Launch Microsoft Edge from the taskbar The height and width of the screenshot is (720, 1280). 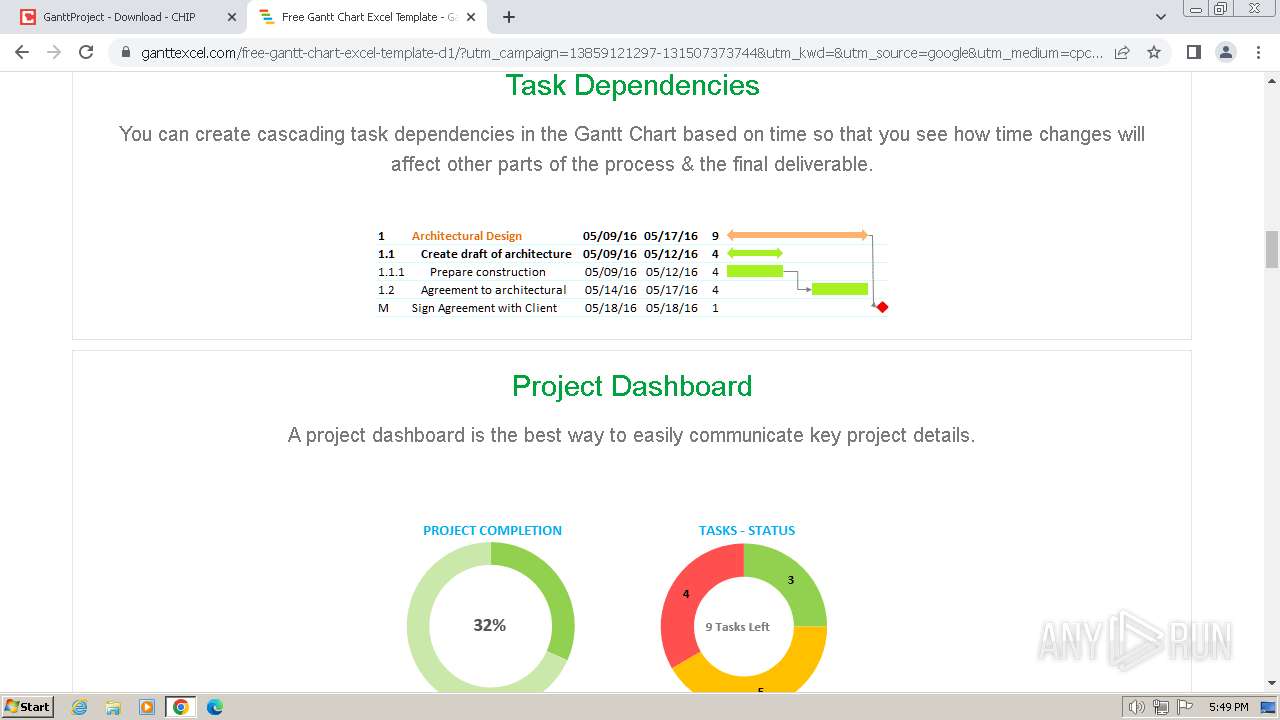point(215,707)
